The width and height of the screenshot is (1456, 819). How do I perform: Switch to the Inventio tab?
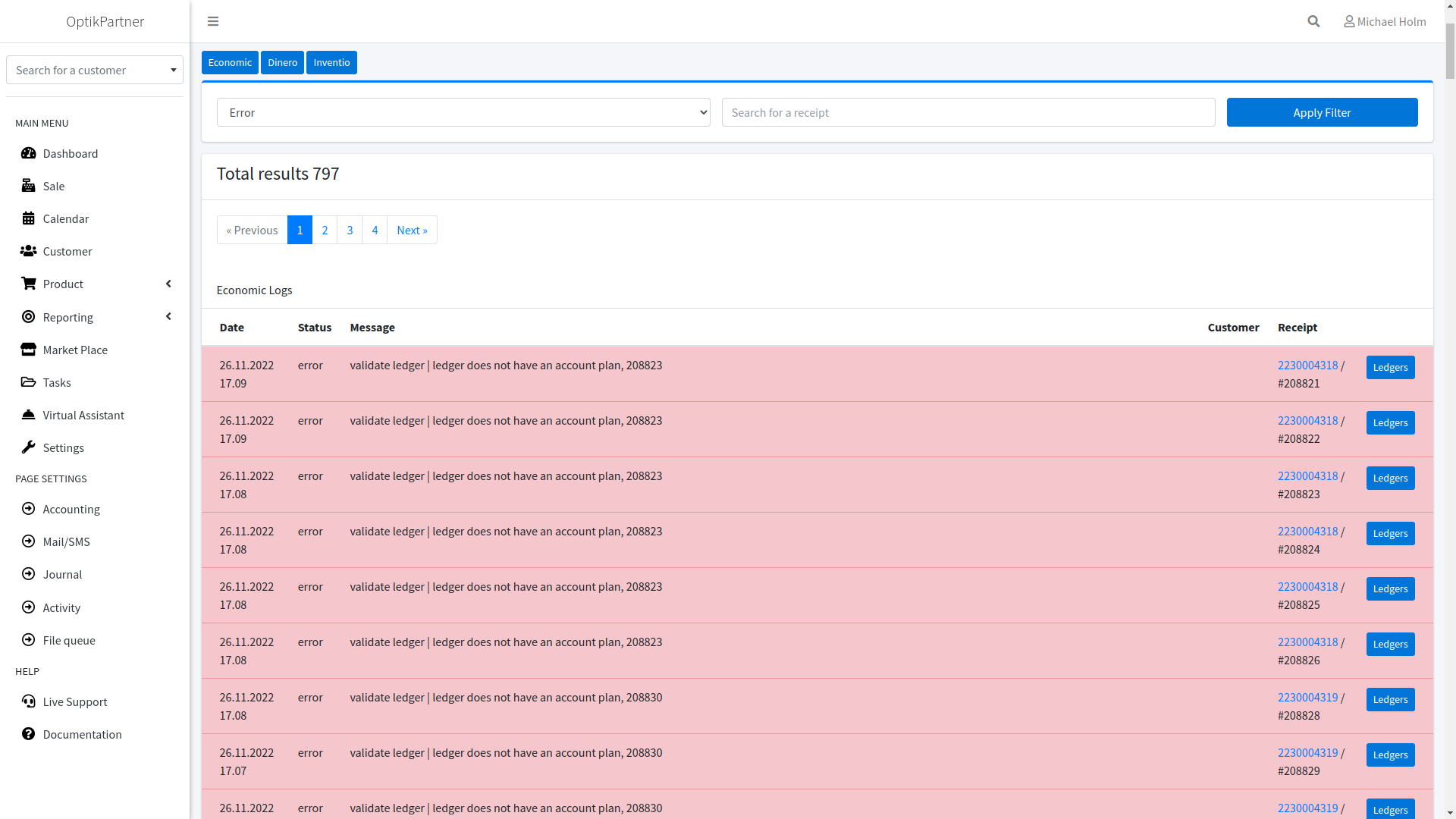click(x=331, y=62)
